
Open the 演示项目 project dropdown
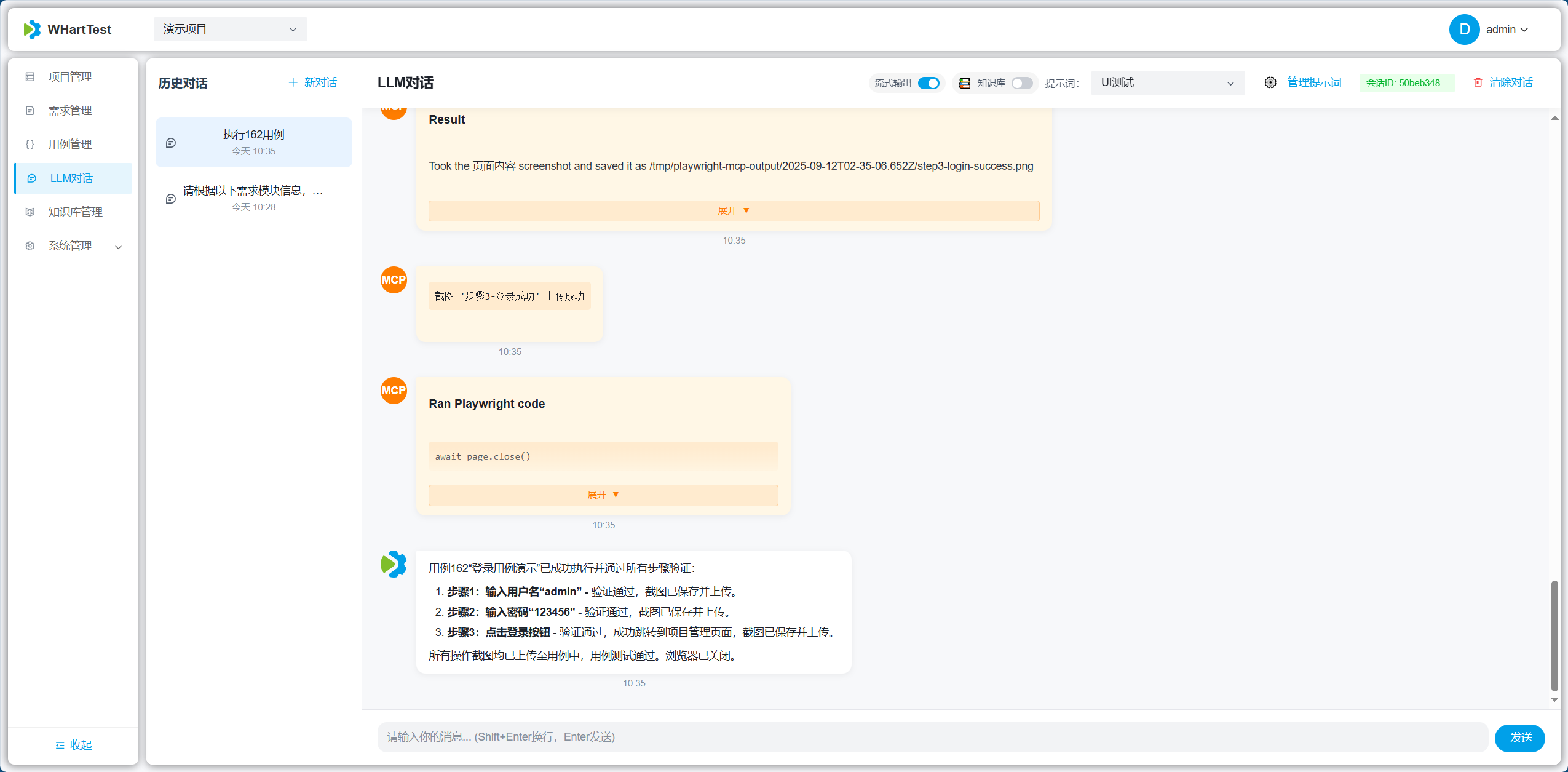tap(230, 29)
